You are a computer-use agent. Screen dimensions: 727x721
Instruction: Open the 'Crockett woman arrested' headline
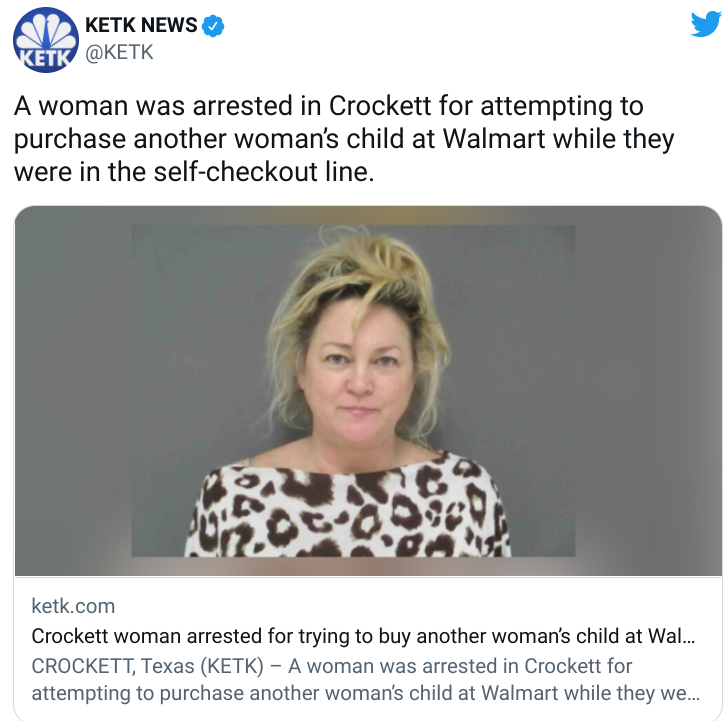coord(363,636)
